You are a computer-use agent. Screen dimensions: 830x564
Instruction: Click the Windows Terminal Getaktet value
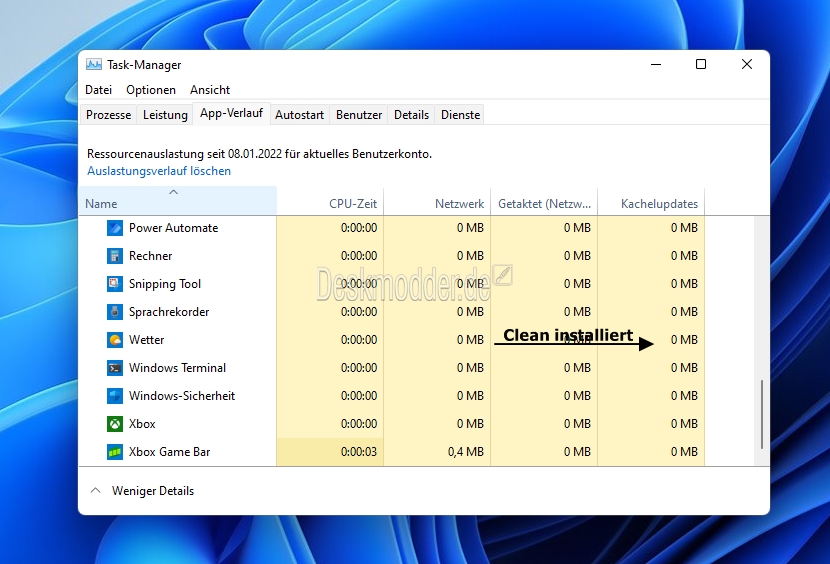point(577,368)
